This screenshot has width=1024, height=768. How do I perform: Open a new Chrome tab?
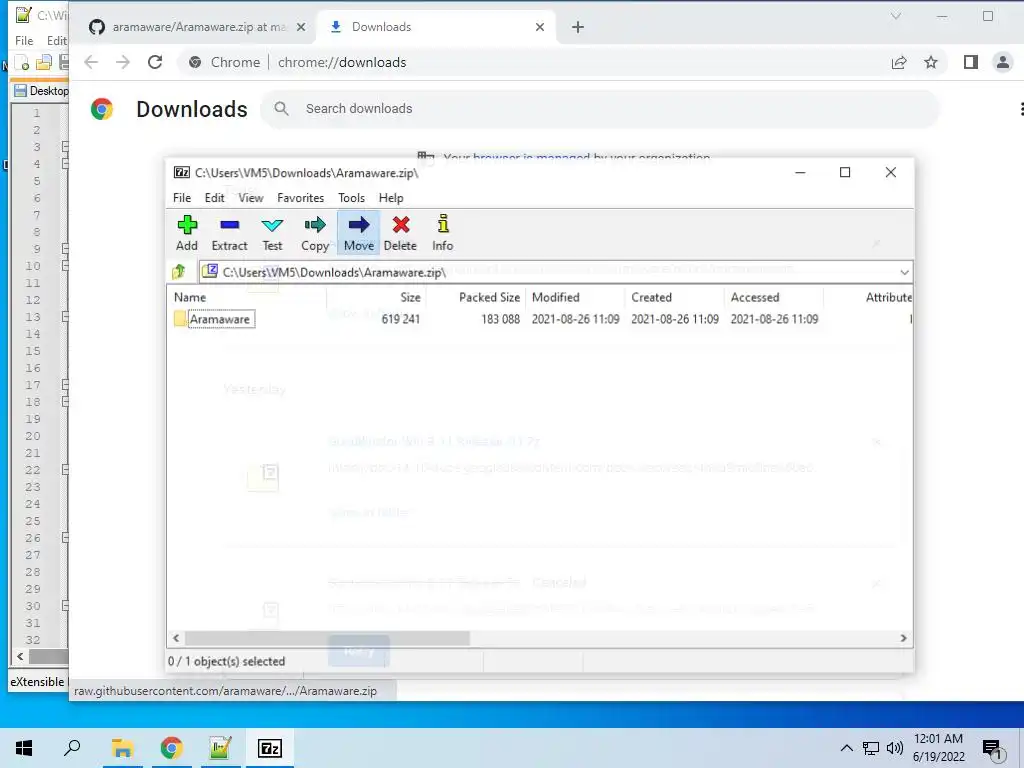tap(577, 27)
